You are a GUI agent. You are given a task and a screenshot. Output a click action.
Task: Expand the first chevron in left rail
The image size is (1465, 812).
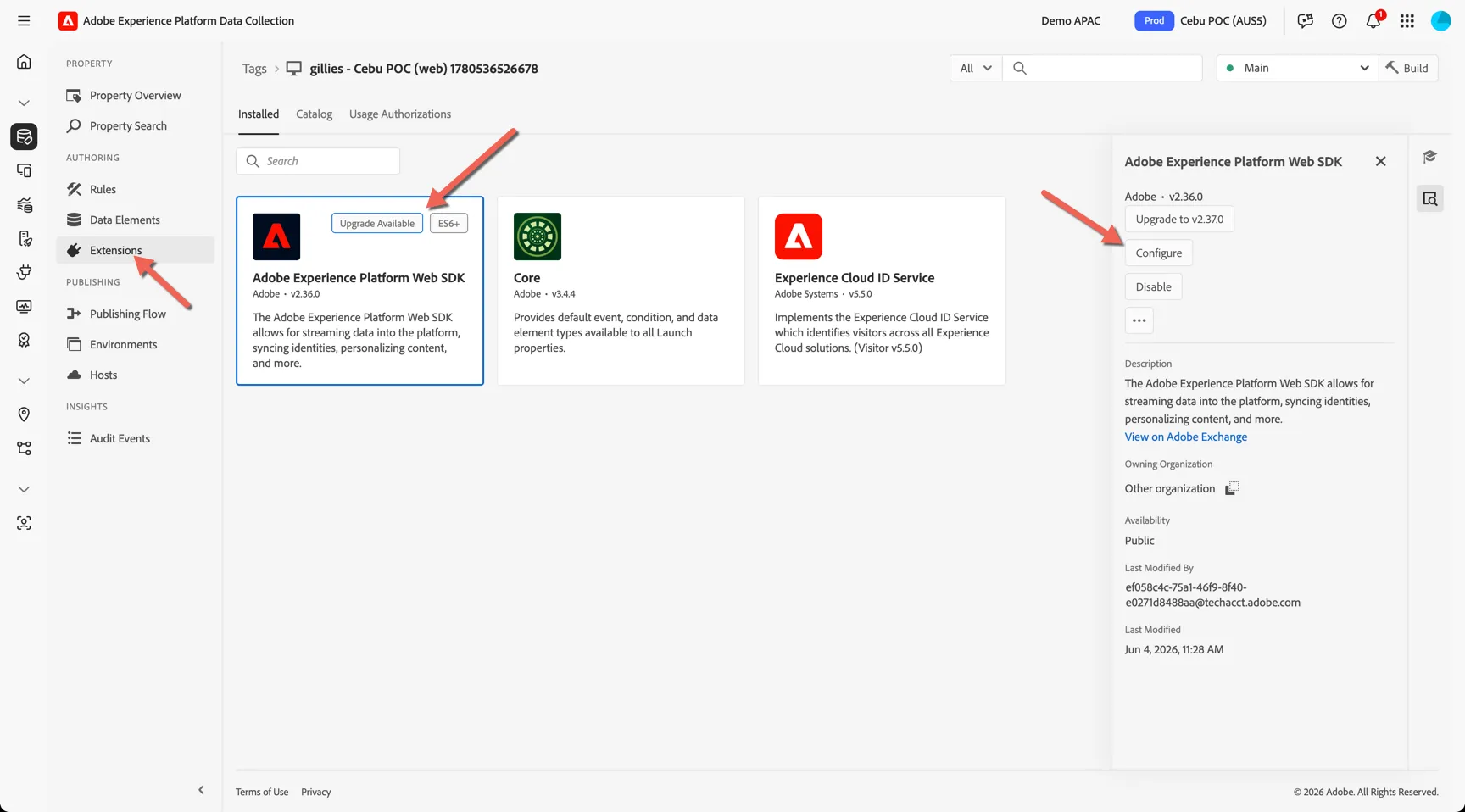24,103
